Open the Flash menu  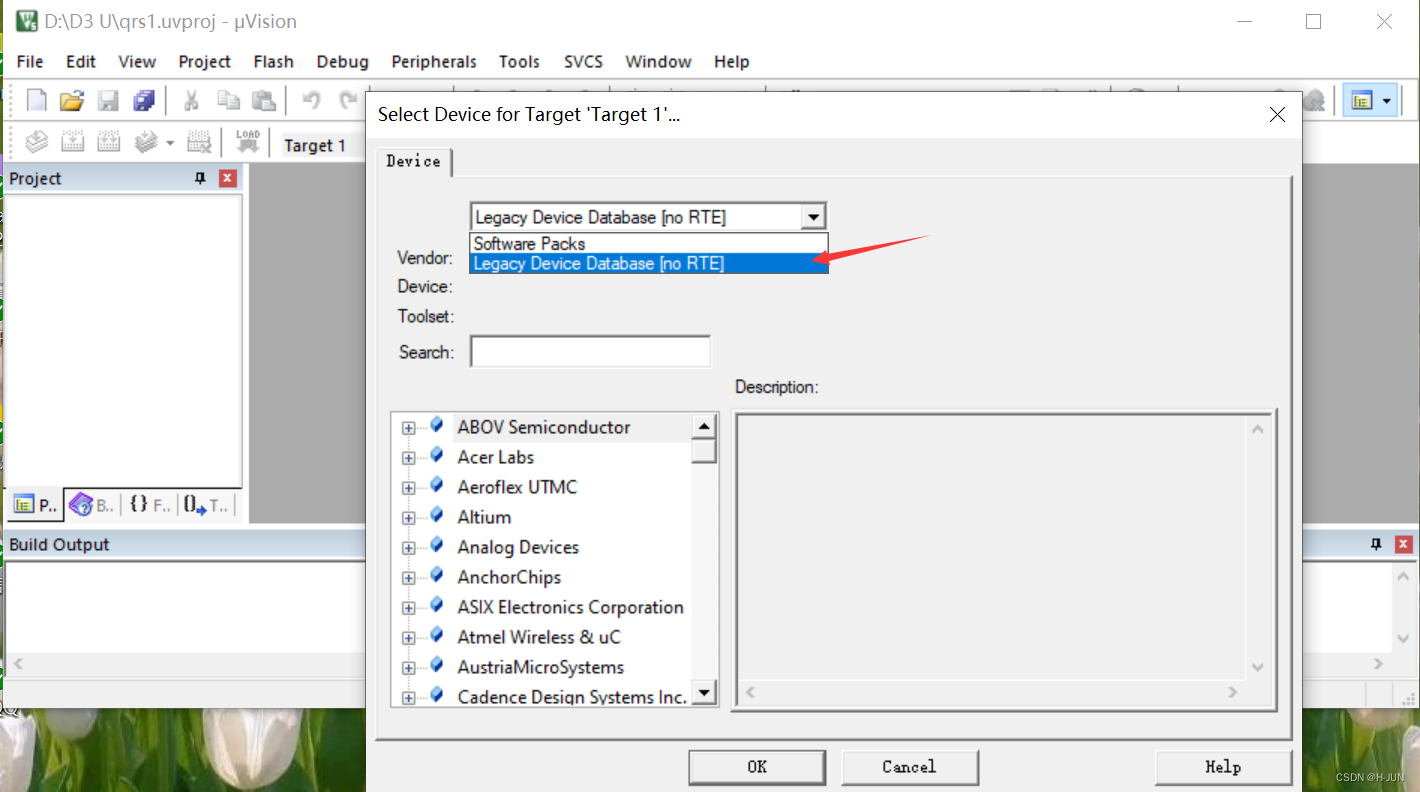[273, 61]
